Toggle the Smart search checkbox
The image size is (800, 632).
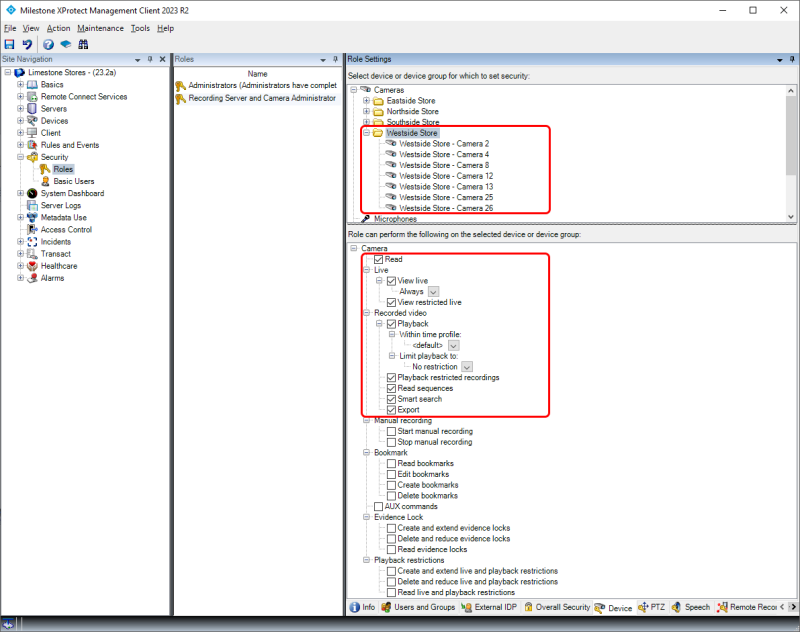click(x=391, y=399)
